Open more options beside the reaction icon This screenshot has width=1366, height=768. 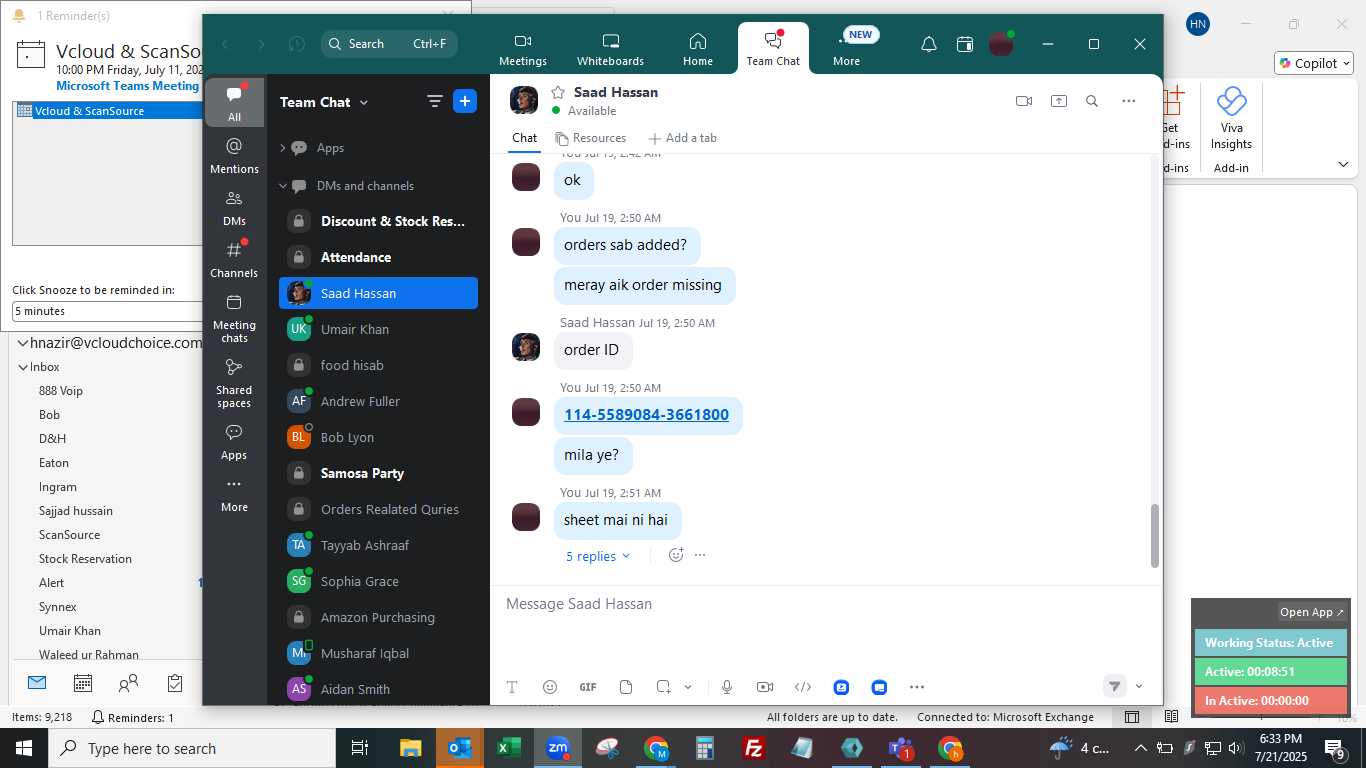tap(700, 555)
